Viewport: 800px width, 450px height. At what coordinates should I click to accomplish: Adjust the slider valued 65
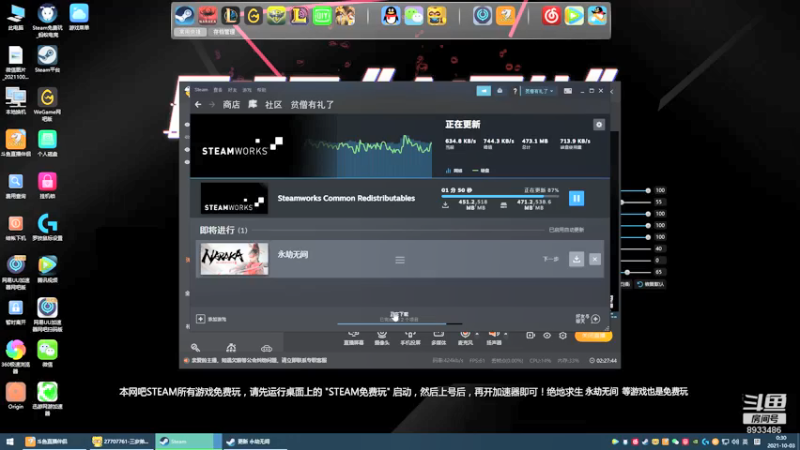pos(628,272)
